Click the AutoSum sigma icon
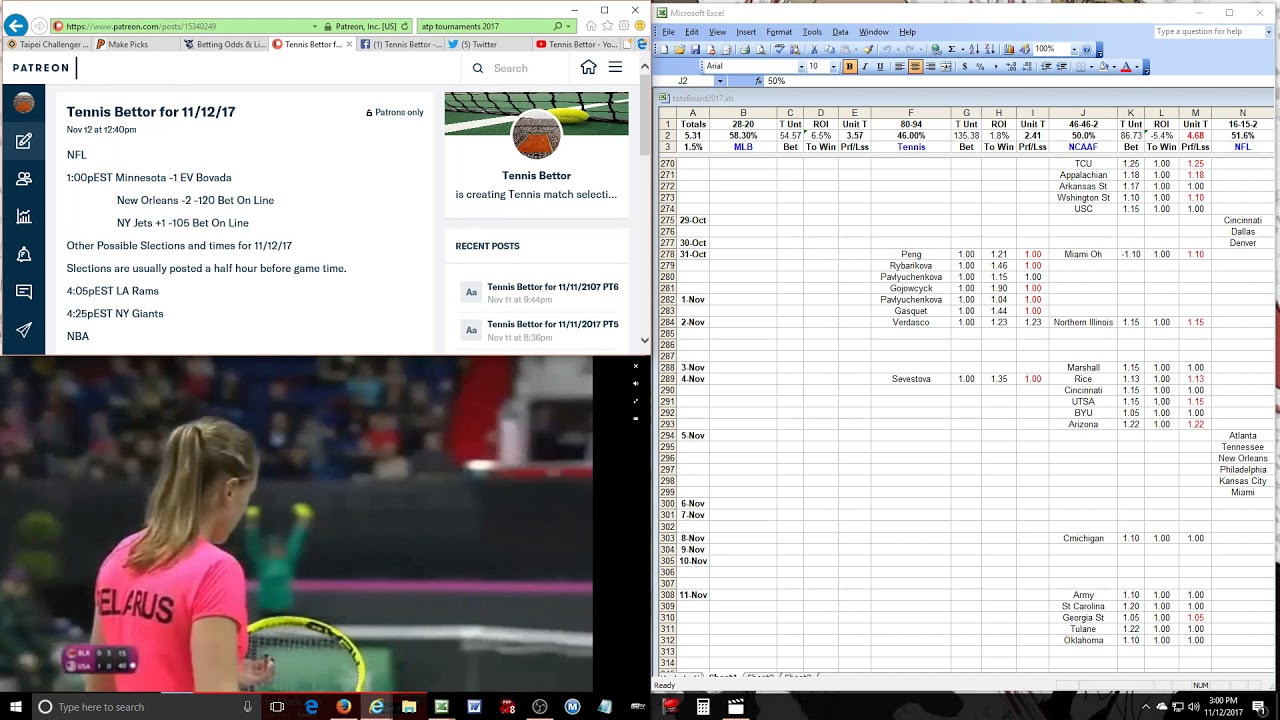The width and height of the screenshot is (1280, 720). click(x=951, y=49)
